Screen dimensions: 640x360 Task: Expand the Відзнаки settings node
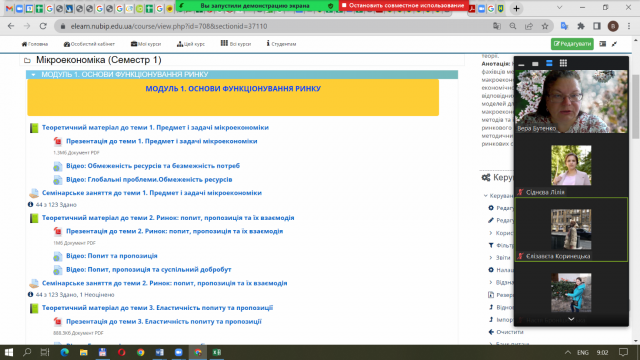491,282
